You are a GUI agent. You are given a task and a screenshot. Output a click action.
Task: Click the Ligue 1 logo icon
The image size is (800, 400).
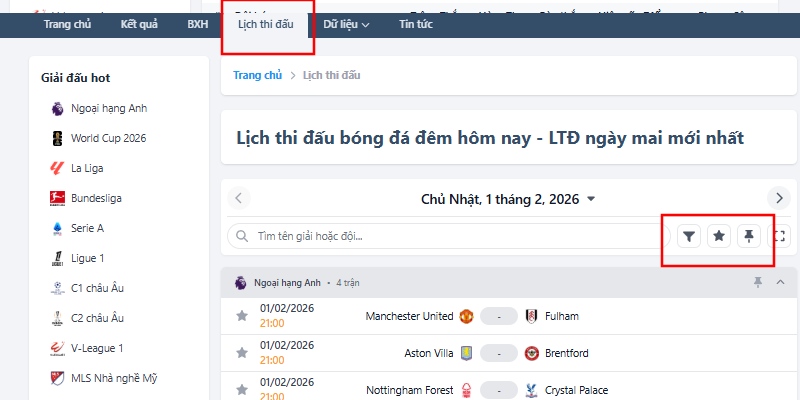(x=57, y=259)
